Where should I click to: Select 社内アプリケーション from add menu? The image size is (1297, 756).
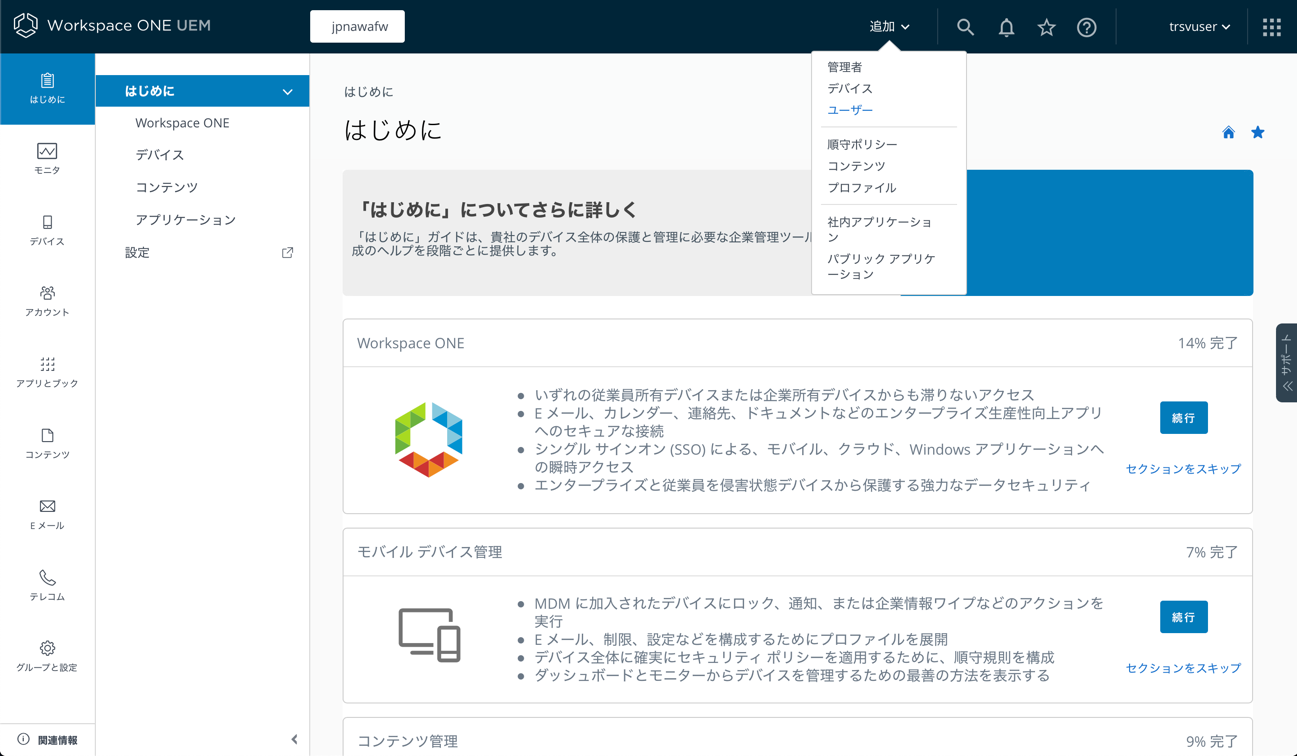(879, 229)
